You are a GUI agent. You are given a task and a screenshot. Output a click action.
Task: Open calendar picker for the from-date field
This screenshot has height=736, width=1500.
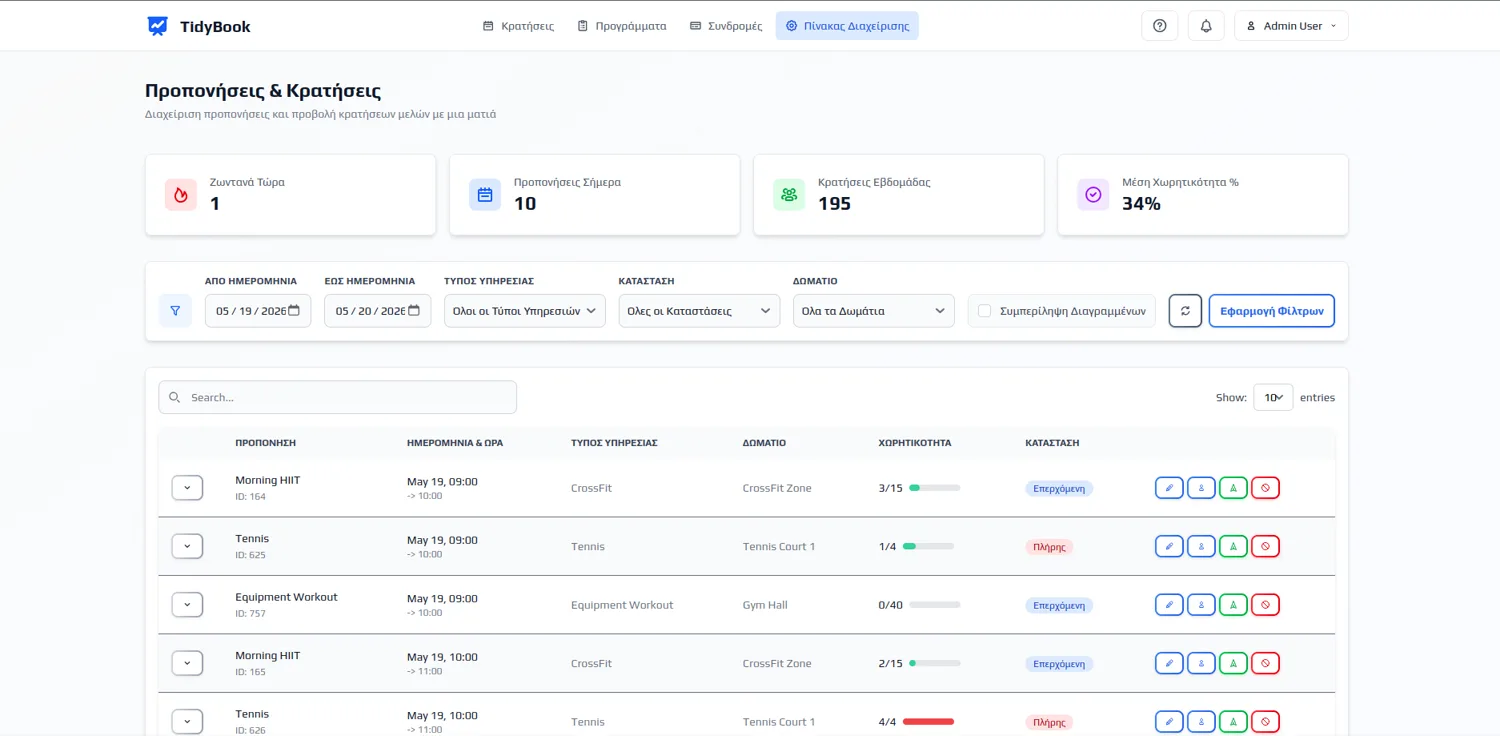point(294,310)
